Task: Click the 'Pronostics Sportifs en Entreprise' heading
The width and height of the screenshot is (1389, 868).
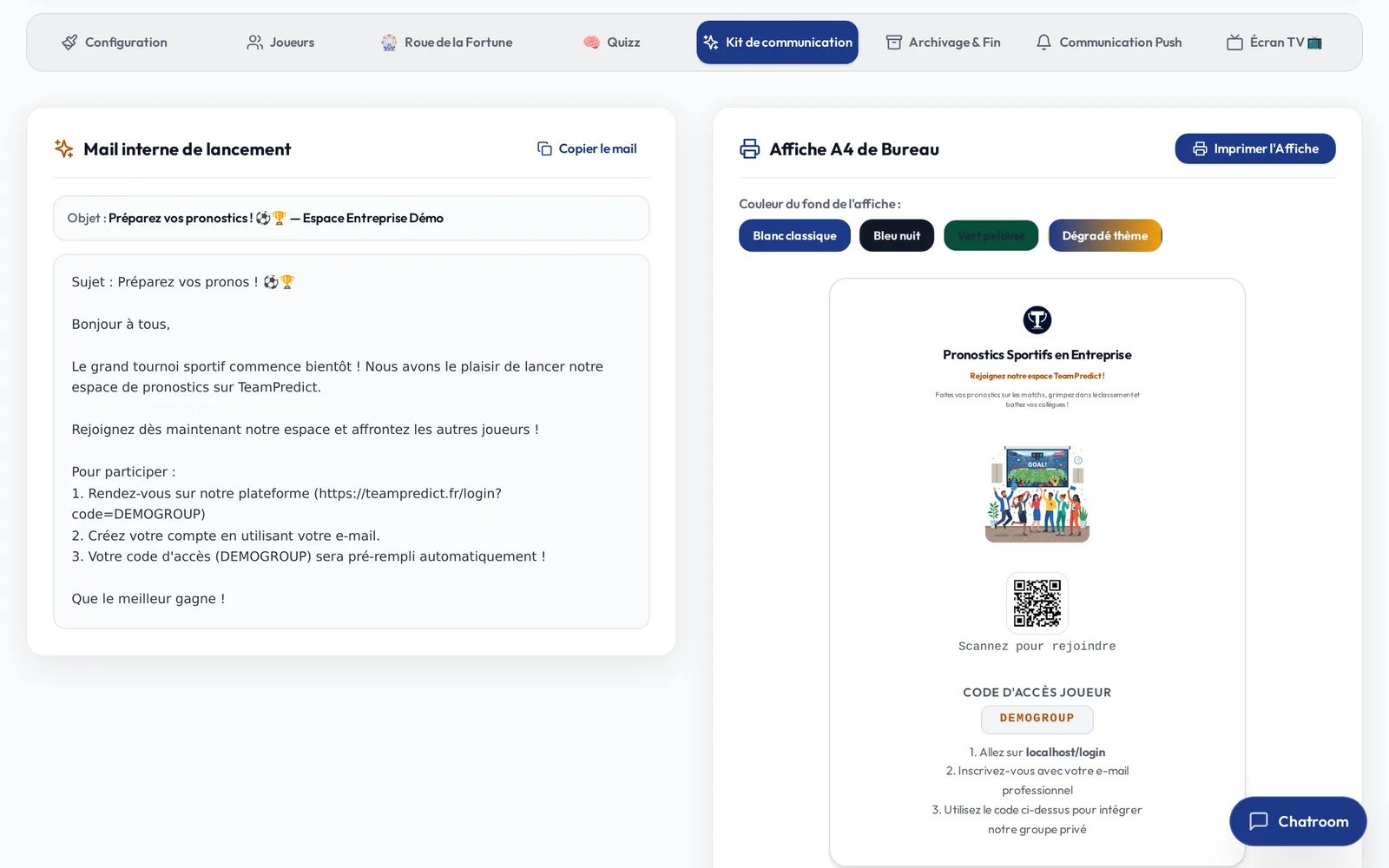Action: click(x=1037, y=355)
